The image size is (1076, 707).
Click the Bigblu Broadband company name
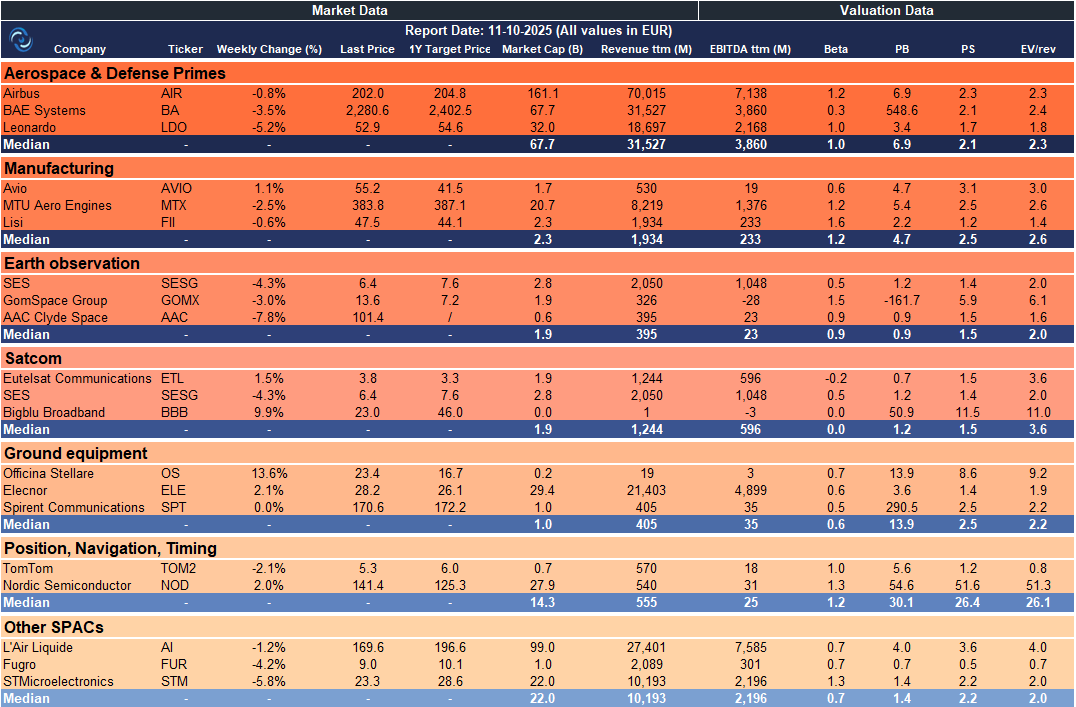coord(54,413)
